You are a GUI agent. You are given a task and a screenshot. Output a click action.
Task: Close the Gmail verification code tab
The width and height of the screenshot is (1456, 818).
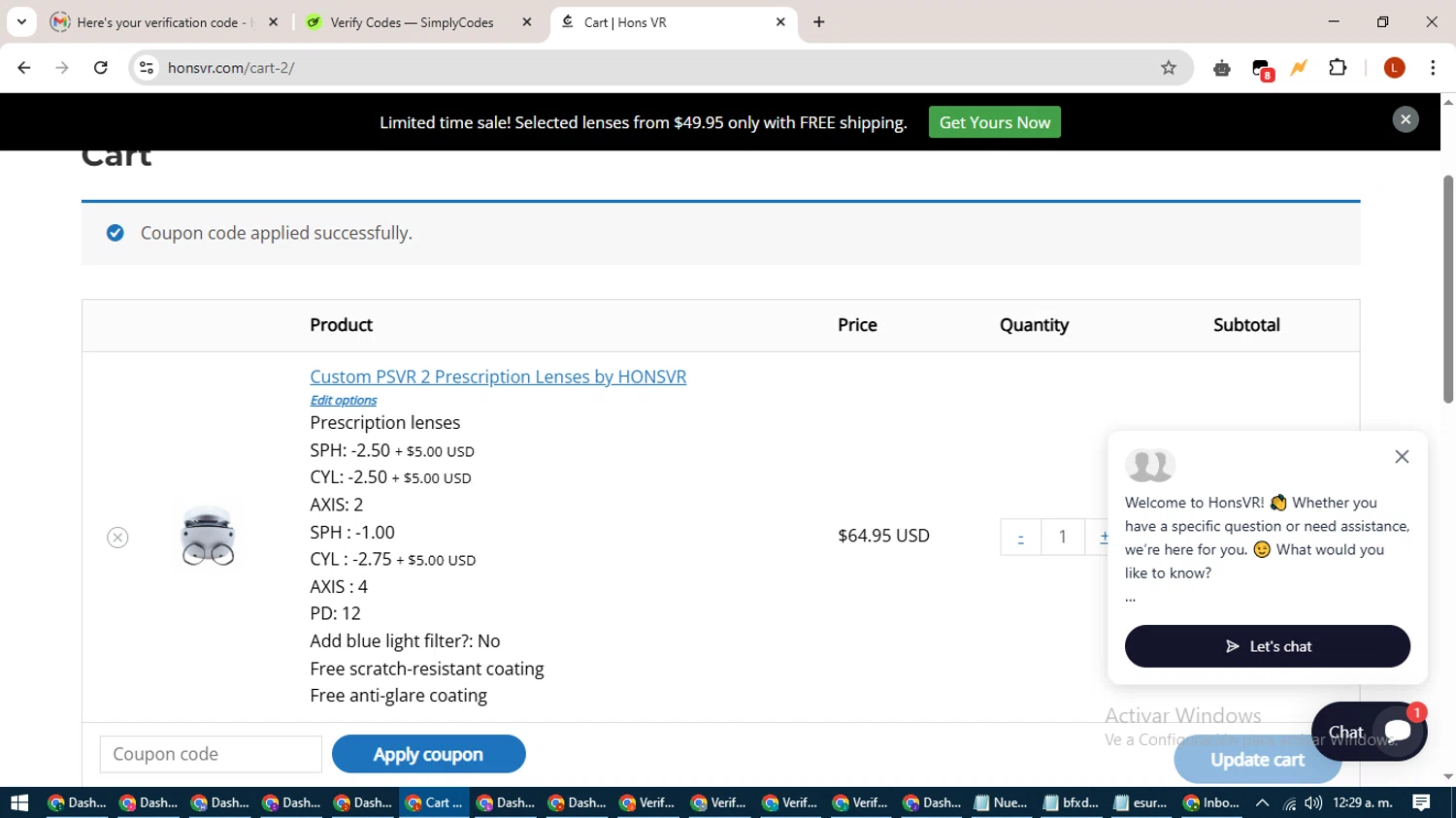[274, 22]
